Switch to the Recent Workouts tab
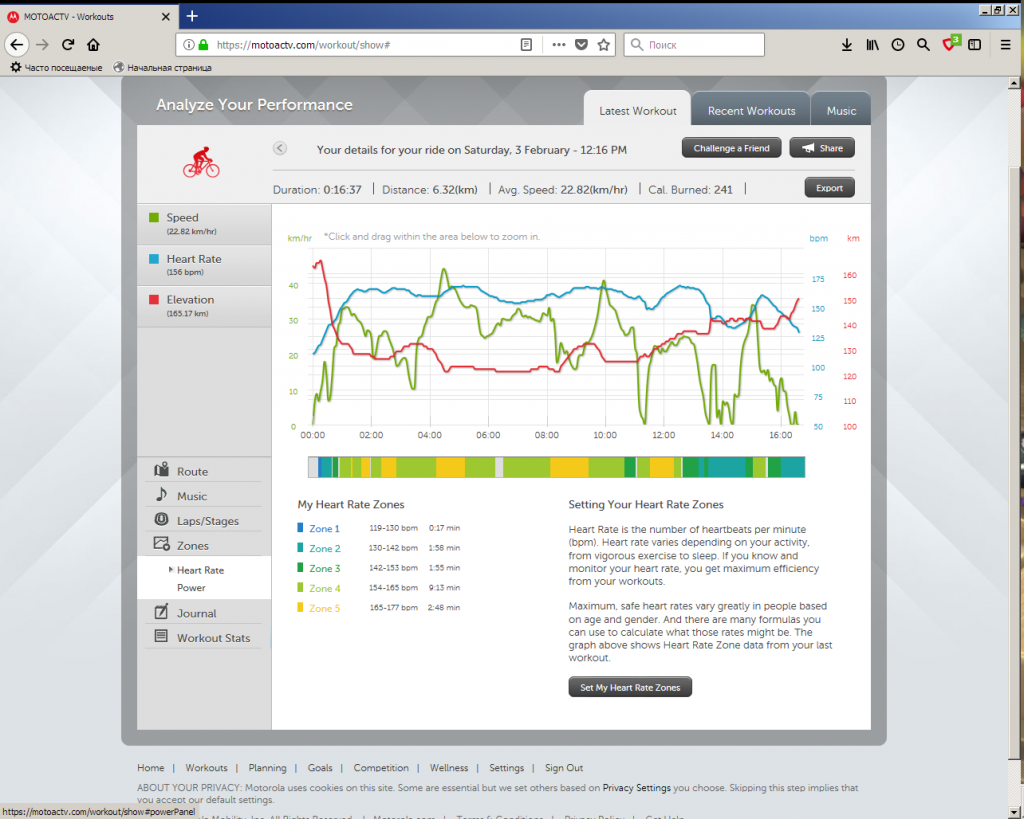Viewport: 1024px width, 819px height. pyautogui.click(x=751, y=111)
